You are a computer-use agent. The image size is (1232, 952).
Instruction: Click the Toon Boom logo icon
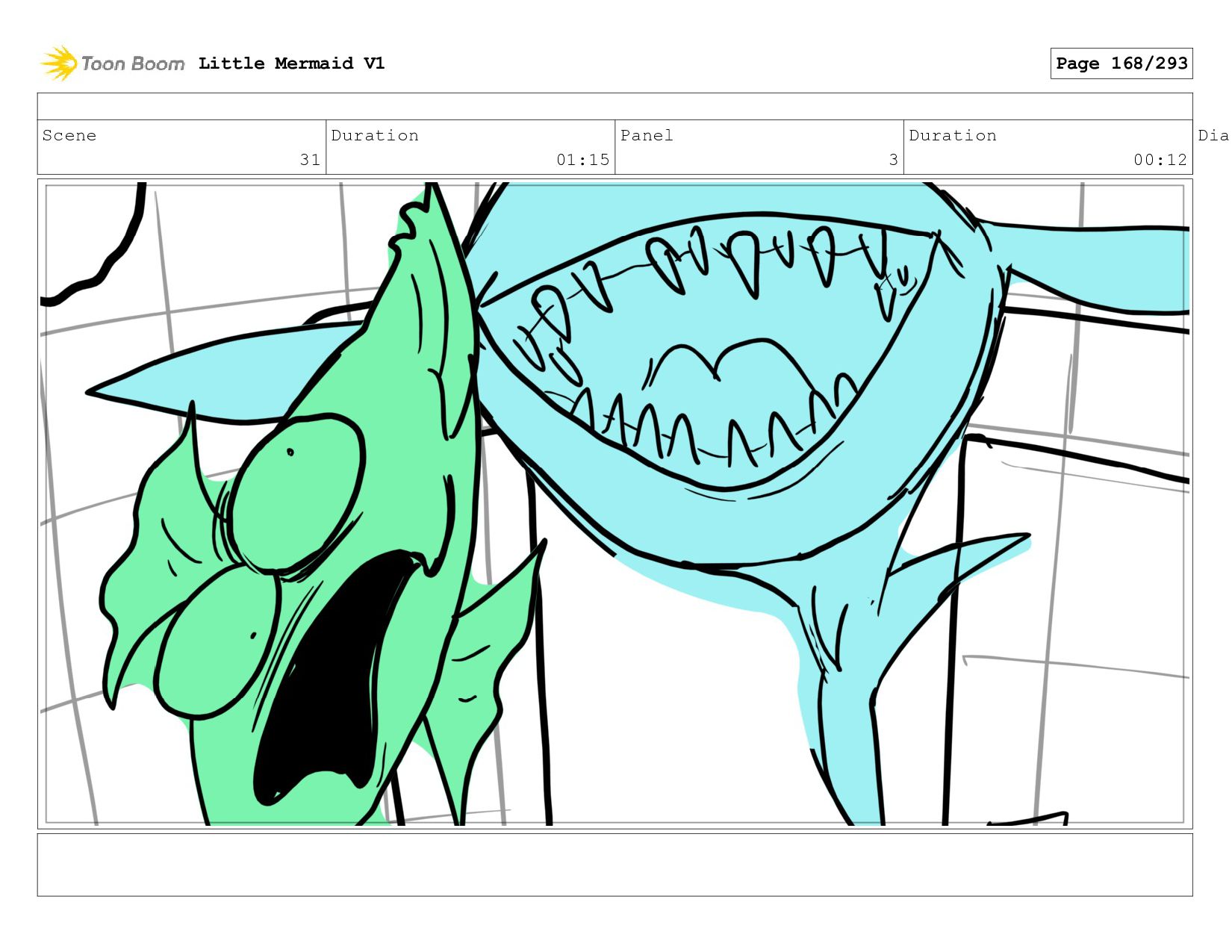point(58,63)
